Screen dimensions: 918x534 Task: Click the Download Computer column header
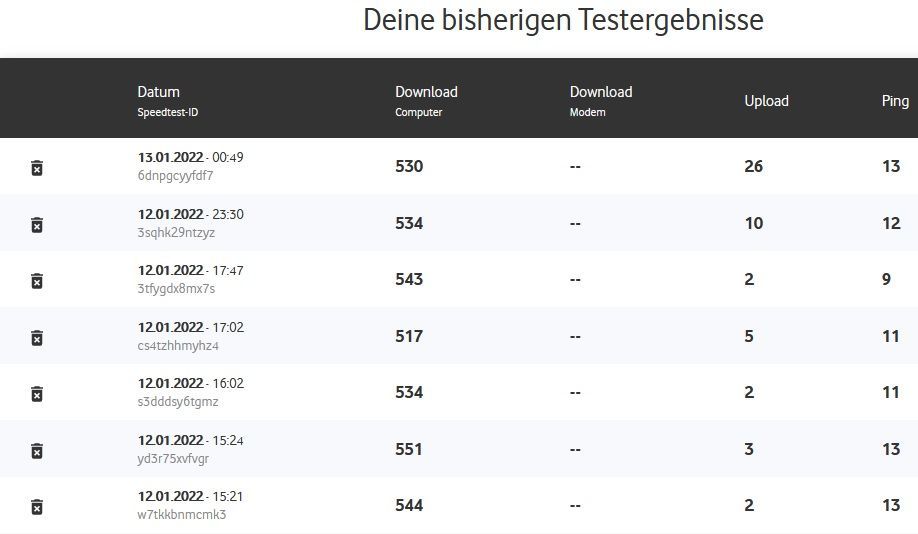[426, 92]
